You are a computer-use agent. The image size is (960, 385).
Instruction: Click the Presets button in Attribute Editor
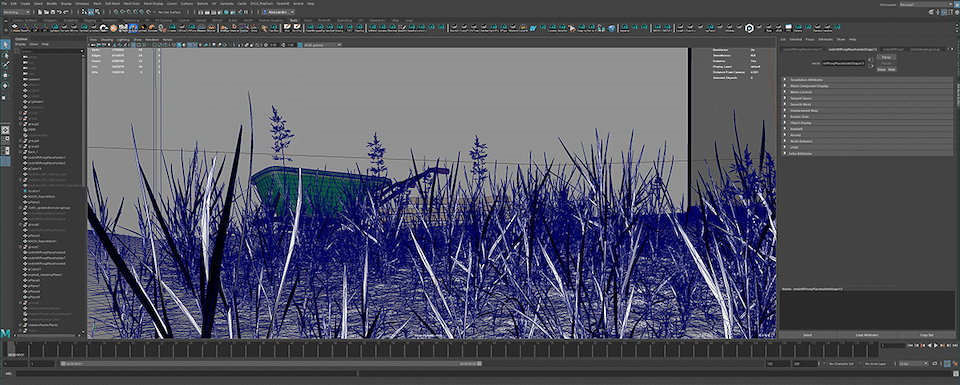point(886,63)
